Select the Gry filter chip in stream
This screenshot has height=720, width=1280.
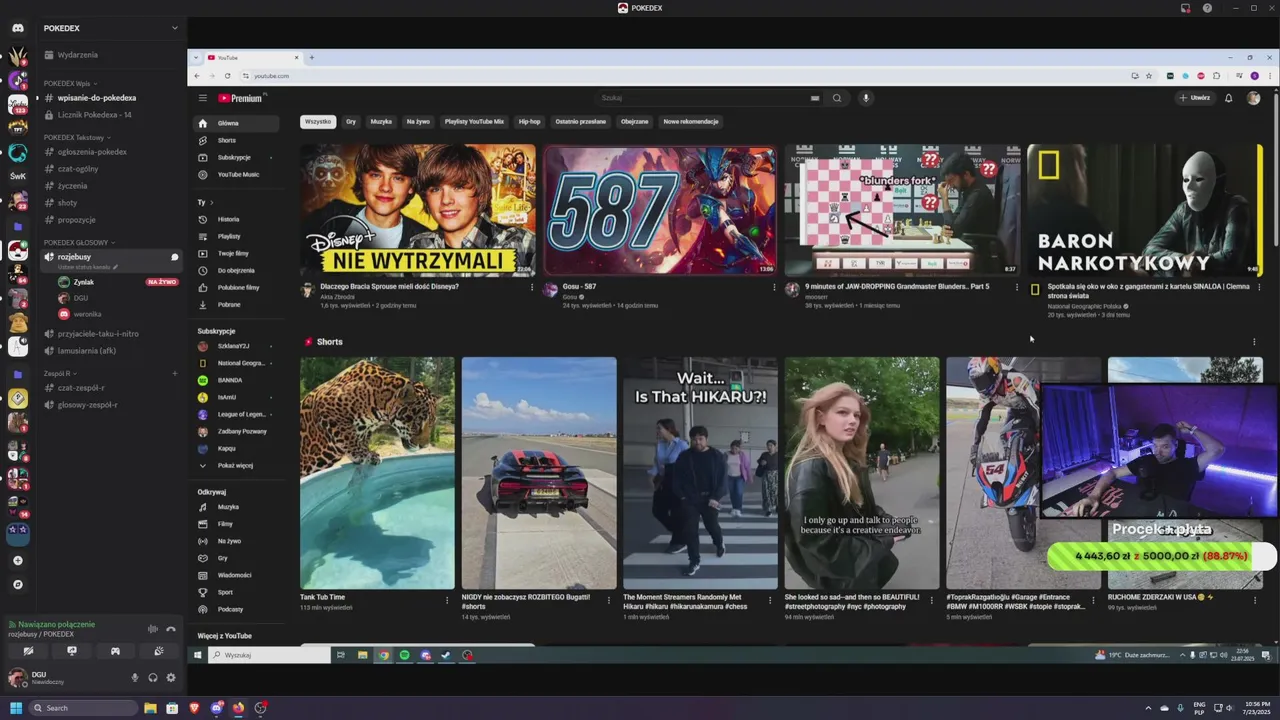pyautogui.click(x=351, y=121)
